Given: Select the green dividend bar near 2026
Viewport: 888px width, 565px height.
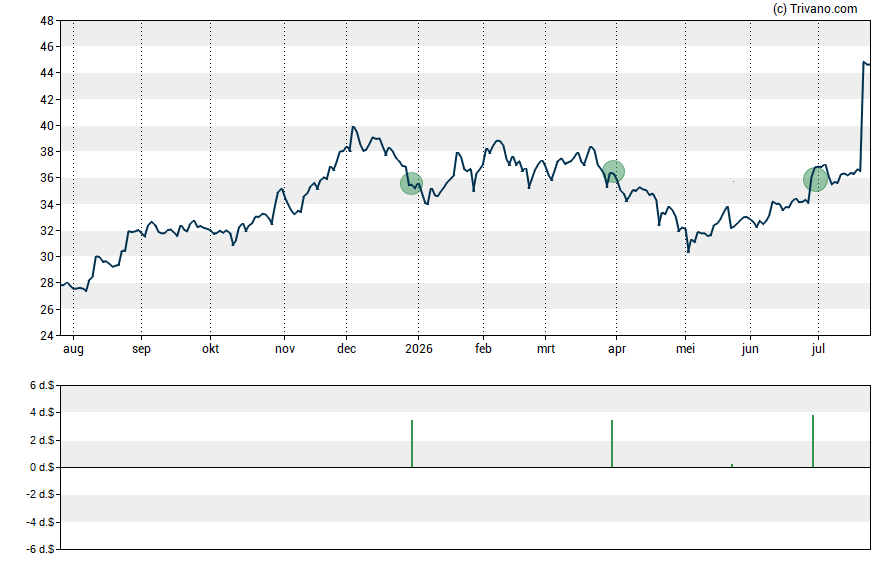Looking at the screenshot, I should (412, 443).
